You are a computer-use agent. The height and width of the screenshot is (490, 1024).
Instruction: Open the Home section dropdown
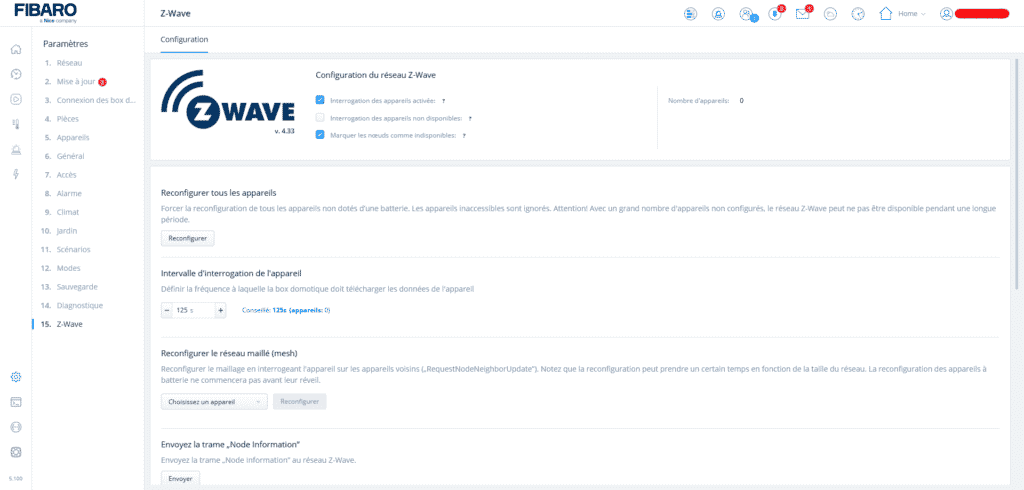[x=912, y=14]
